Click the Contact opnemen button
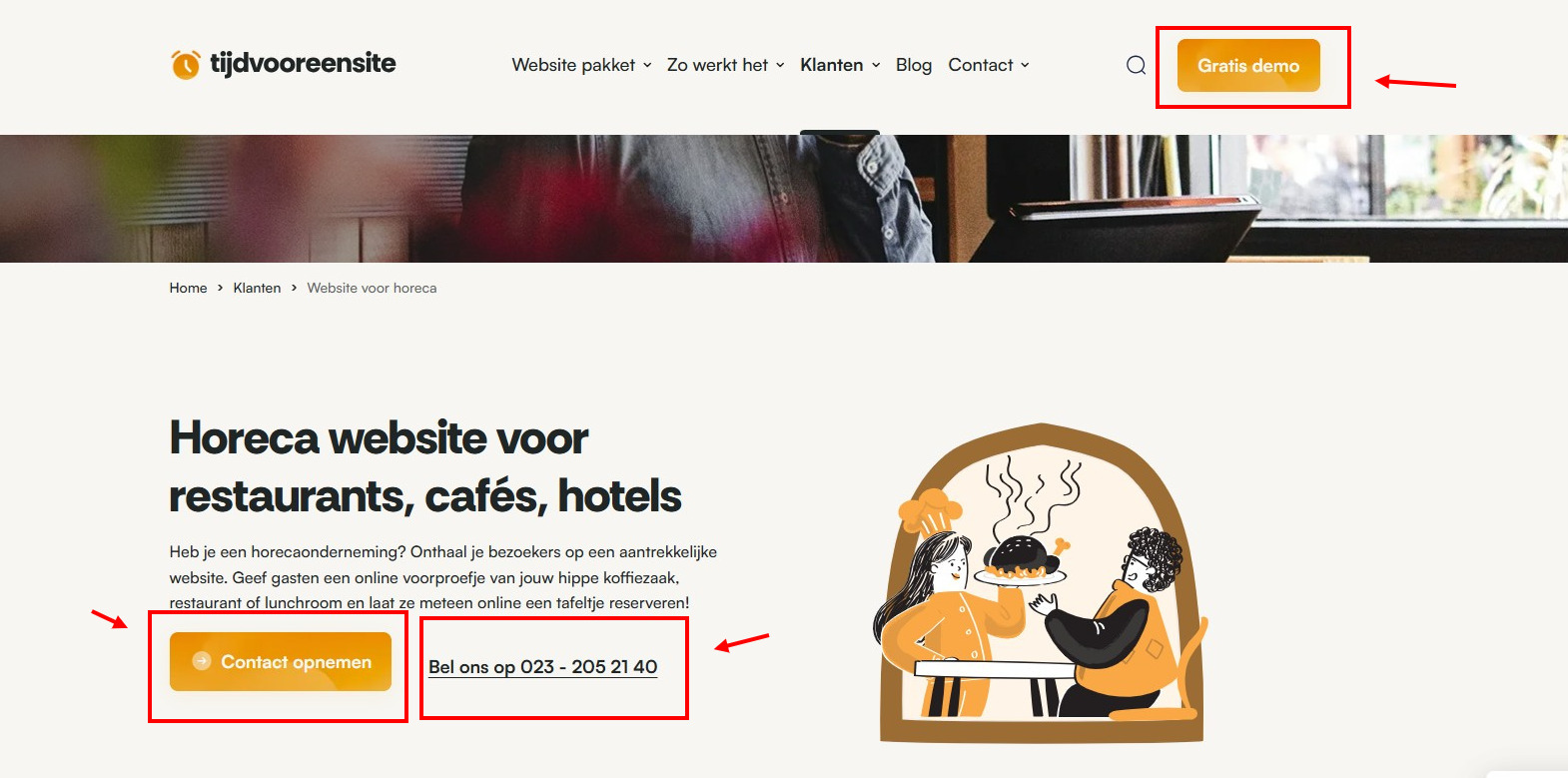The image size is (1568, 778). (281, 661)
